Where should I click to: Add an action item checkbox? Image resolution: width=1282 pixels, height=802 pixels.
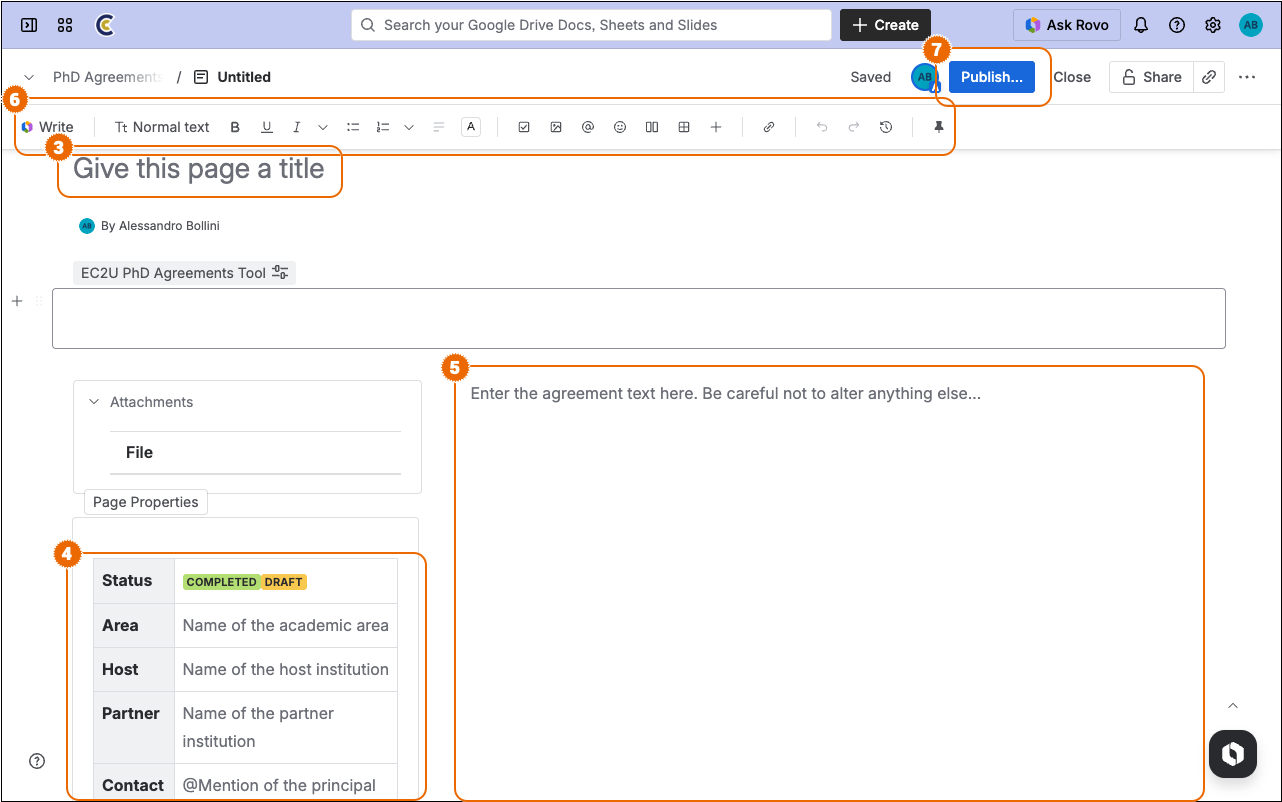coord(524,127)
